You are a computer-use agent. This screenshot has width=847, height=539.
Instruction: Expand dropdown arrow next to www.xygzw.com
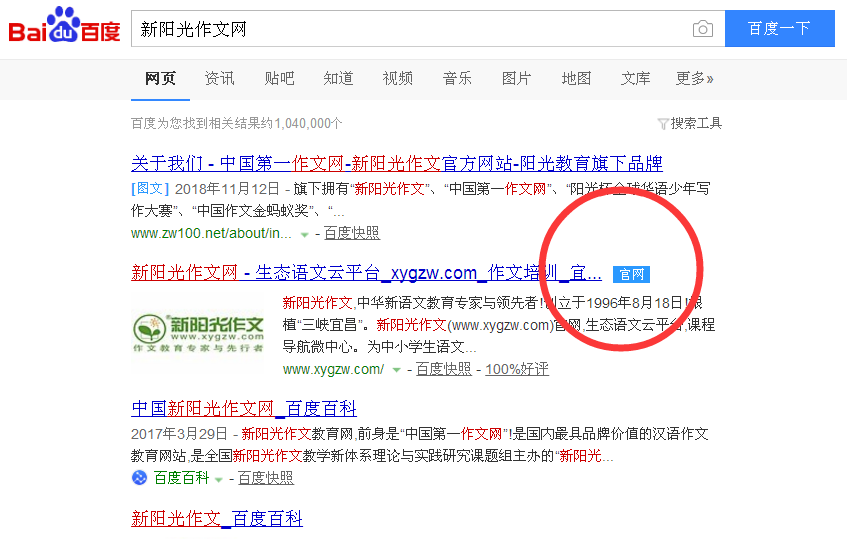tap(396, 370)
